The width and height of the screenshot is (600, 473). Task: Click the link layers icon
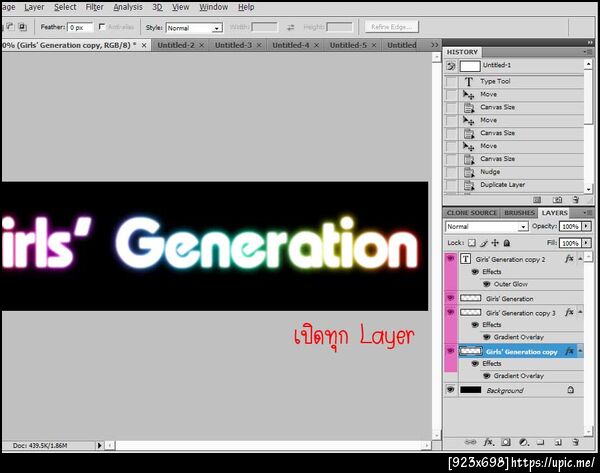tap(470, 442)
